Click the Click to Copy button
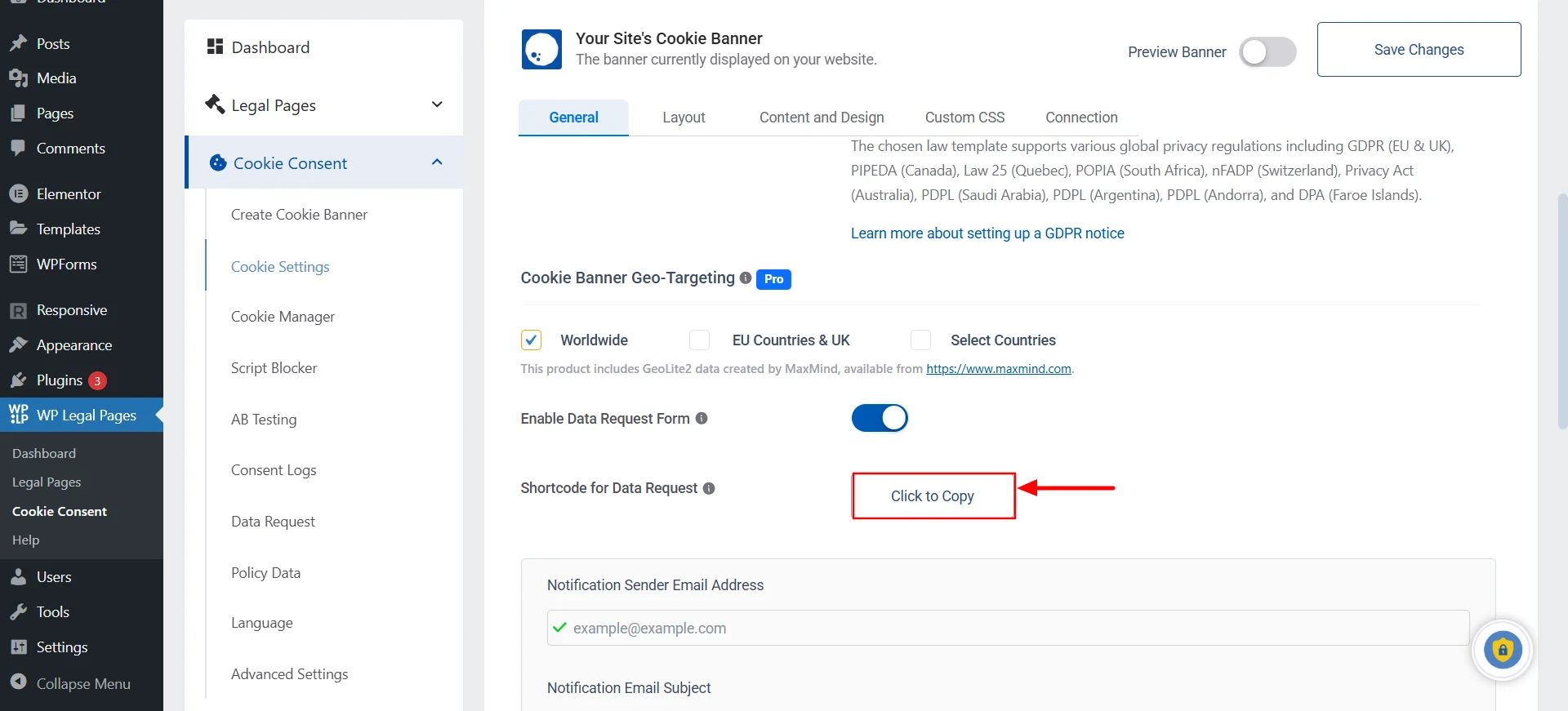The height and width of the screenshot is (711, 1568). point(933,495)
